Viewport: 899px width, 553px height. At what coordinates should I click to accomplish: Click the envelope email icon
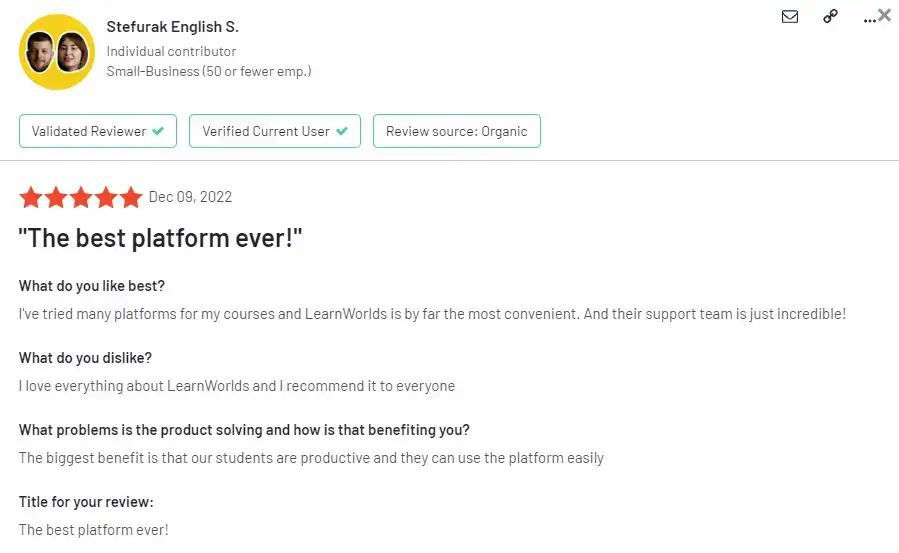(x=789, y=17)
